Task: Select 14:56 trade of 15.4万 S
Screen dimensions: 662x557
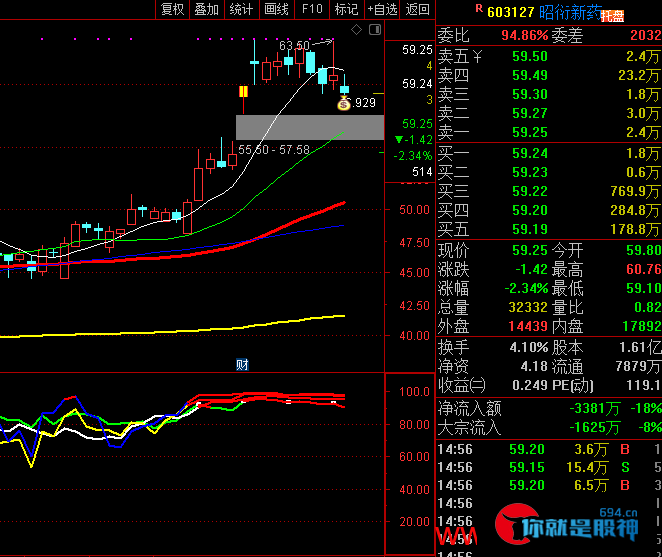Action: (x=548, y=467)
